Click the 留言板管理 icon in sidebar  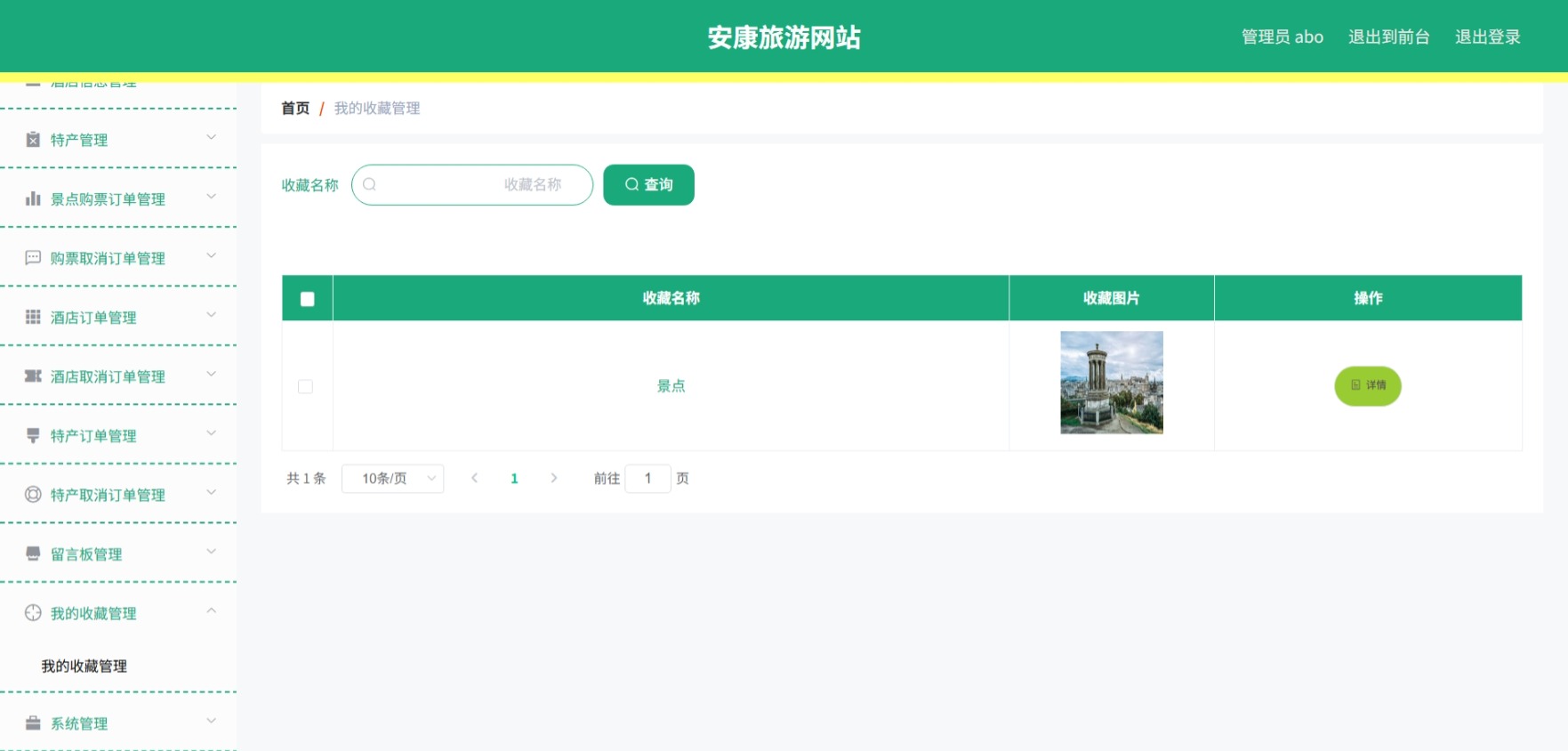coord(33,553)
